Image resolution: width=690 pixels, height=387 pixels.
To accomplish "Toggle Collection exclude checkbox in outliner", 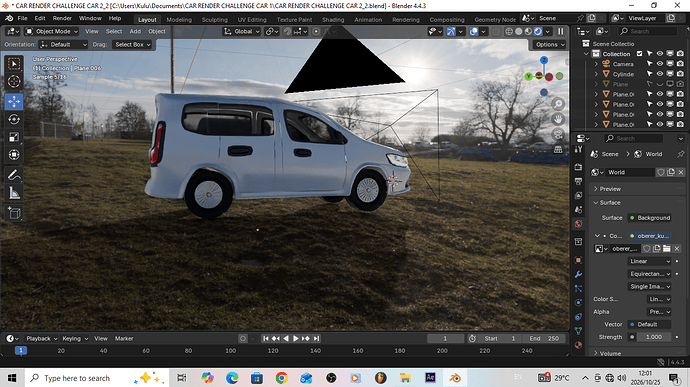I will point(639,54).
